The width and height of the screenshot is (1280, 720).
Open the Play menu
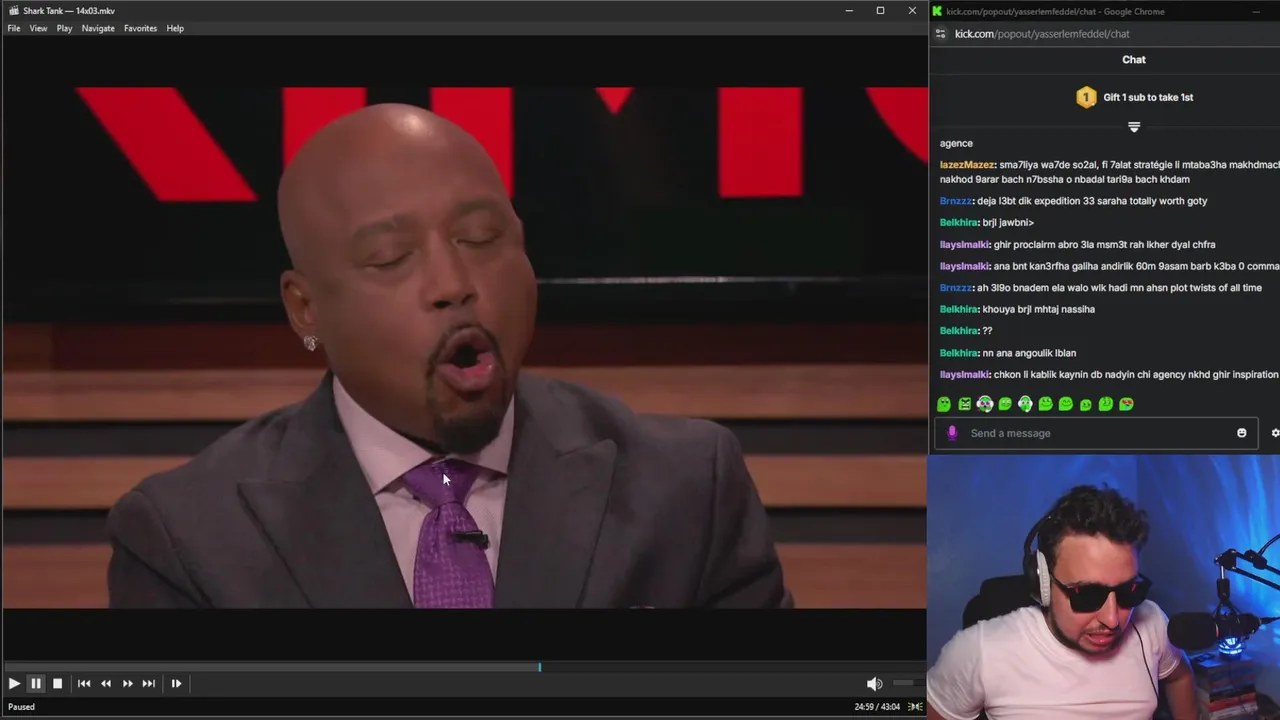click(x=64, y=28)
